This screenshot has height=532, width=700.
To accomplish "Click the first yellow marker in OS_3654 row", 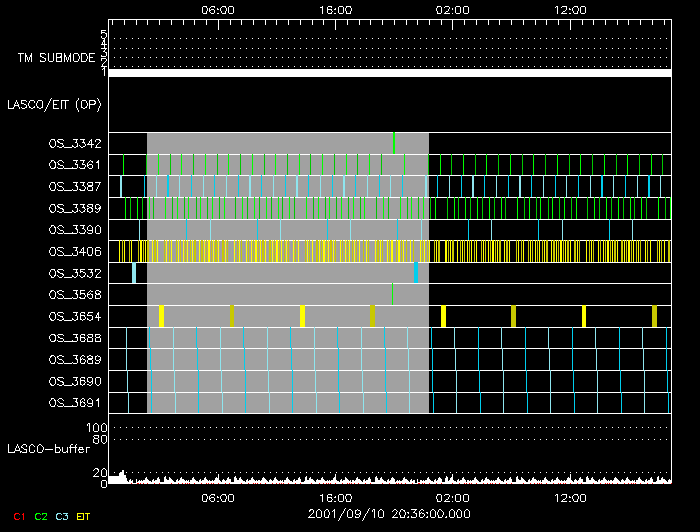I will tap(161, 316).
